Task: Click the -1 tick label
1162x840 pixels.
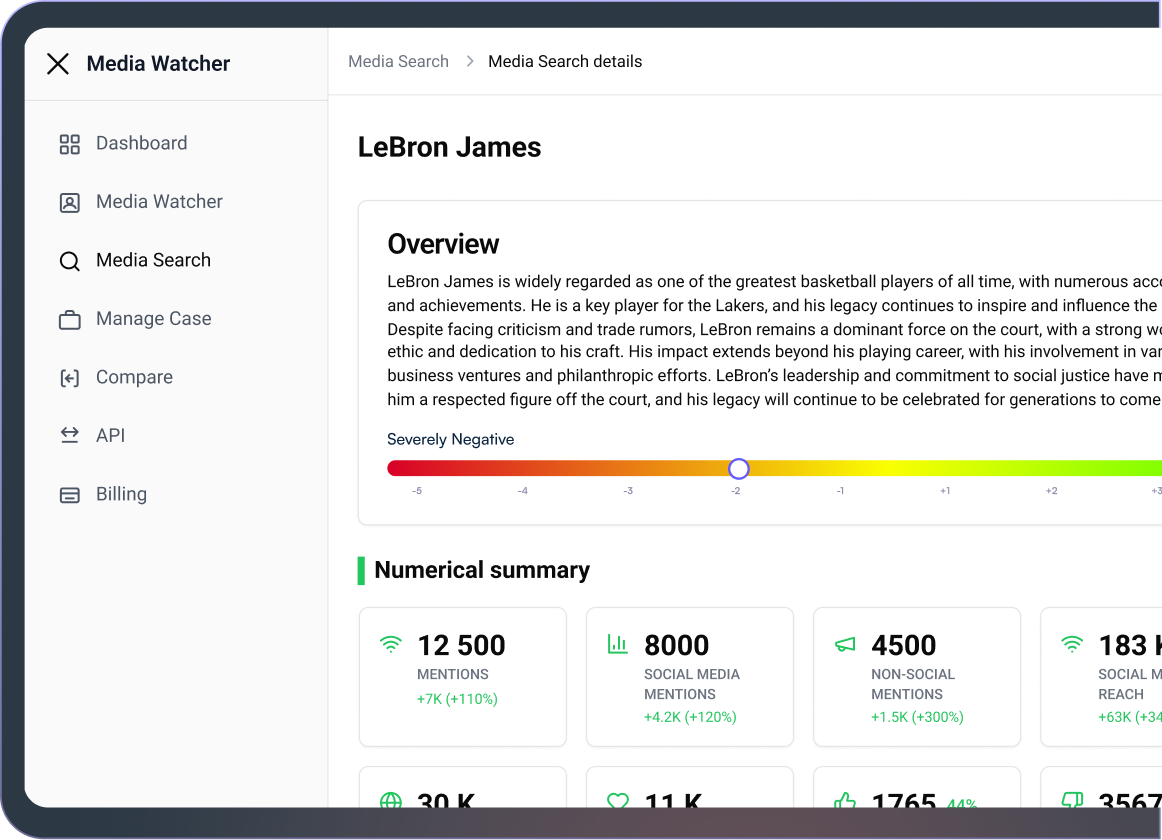Action: 840,491
